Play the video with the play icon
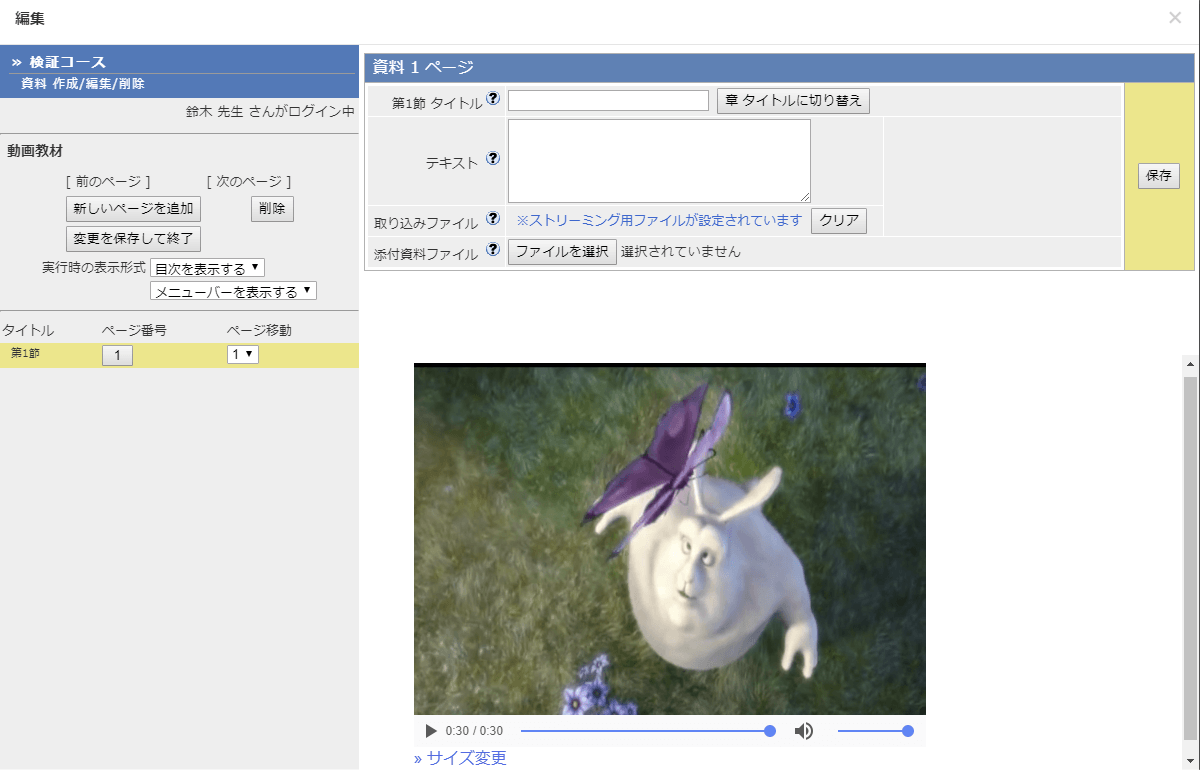The image size is (1200, 770). [x=431, y=731]
